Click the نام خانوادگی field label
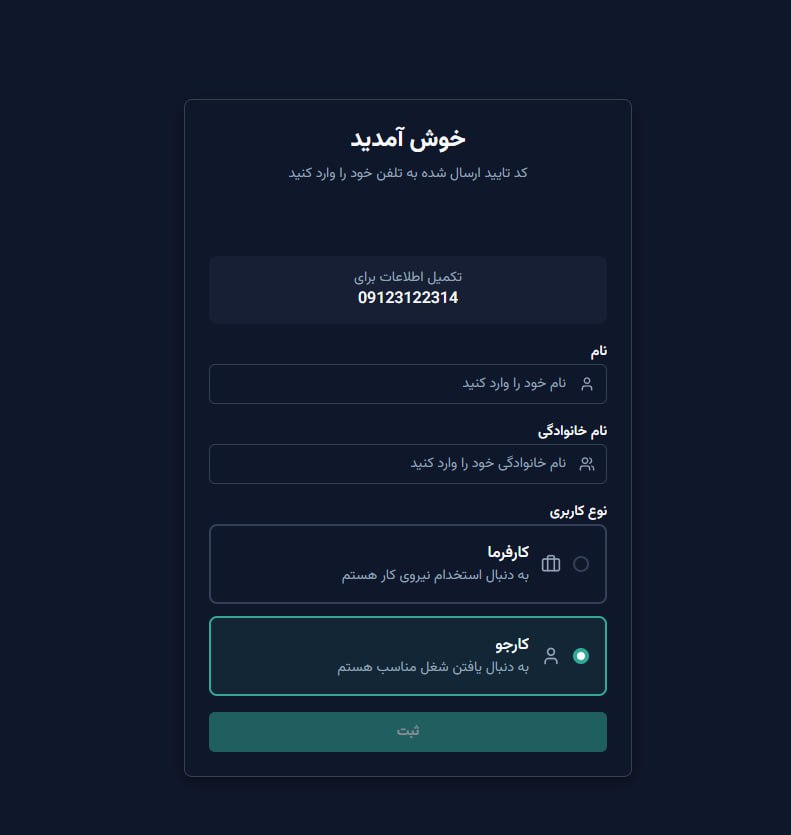The height and width of the screenshot is (835, 791). point(573,431)
